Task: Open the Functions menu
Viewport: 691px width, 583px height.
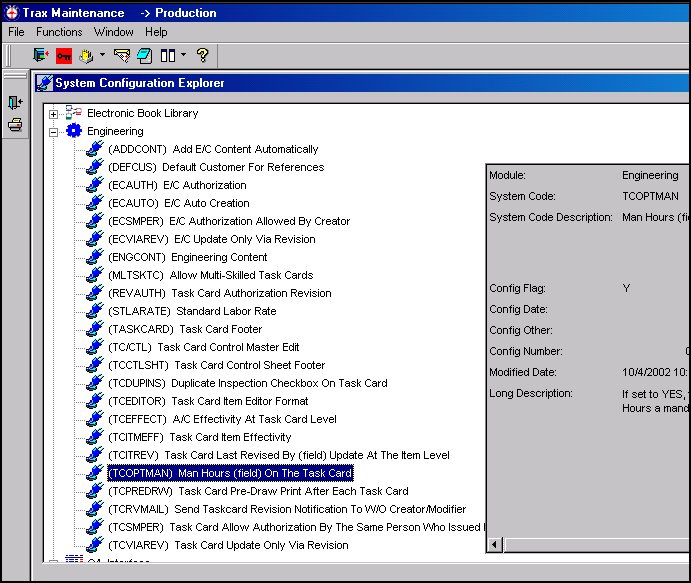Action: point(59,32)
